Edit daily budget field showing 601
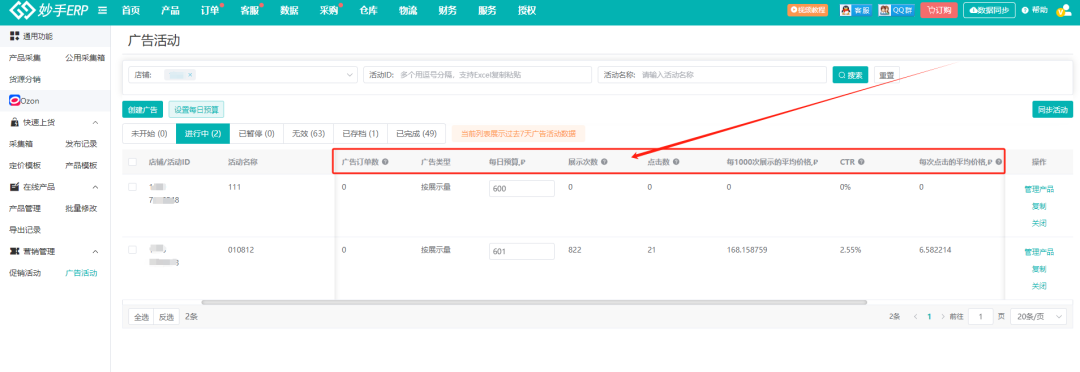Viewport: 1080px width, 372px height. coord(522,251)
